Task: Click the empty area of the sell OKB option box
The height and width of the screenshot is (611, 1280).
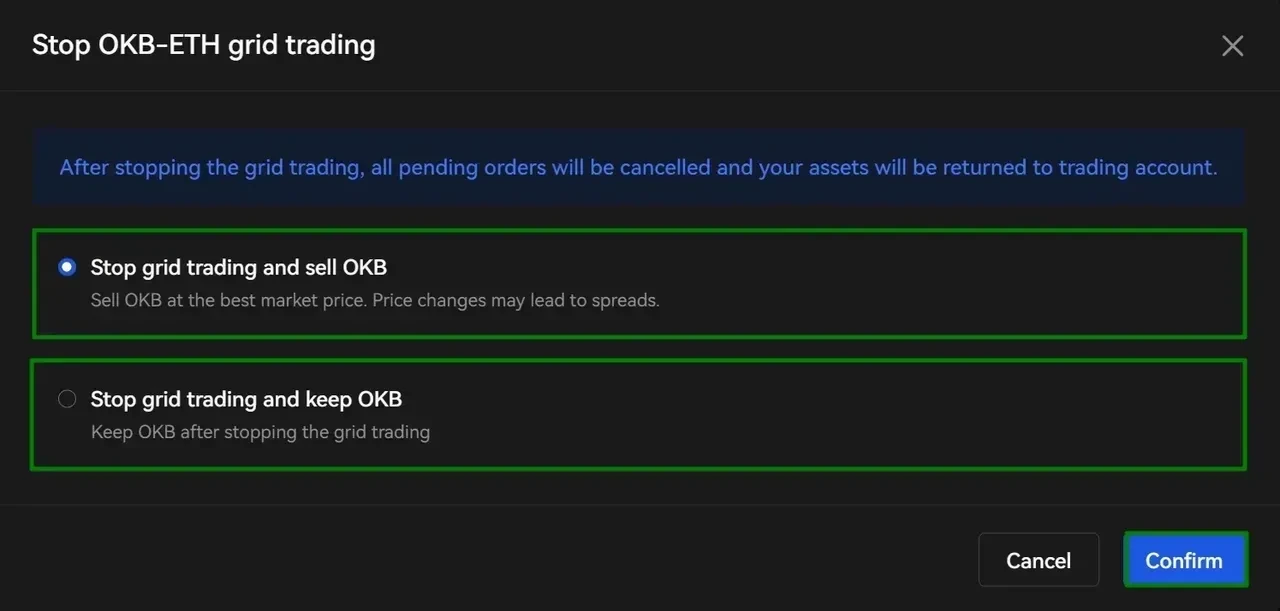Action: point(950,284)
